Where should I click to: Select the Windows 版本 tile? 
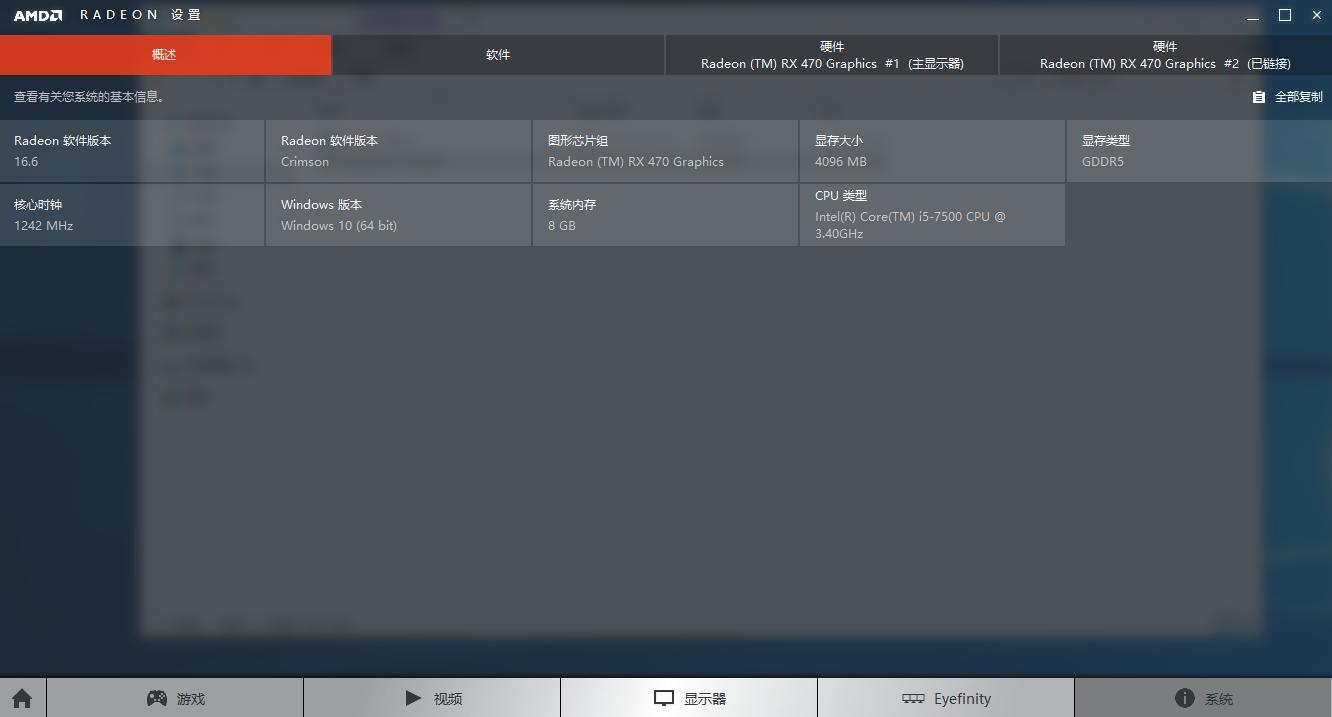pos(398,215)
